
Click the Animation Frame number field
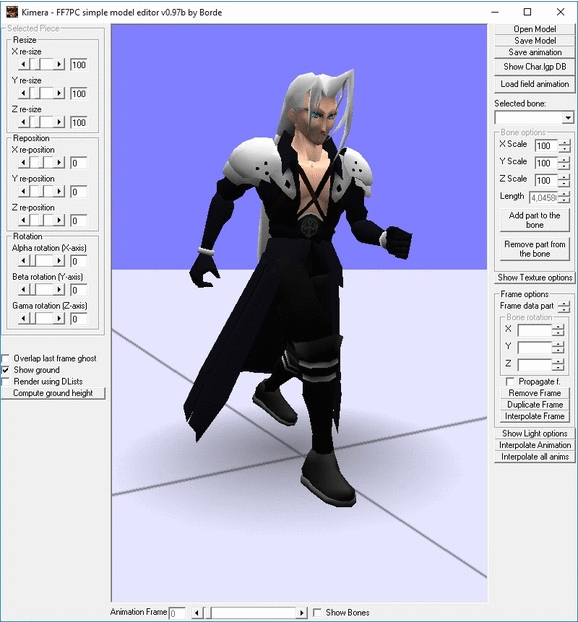point(177,613)
